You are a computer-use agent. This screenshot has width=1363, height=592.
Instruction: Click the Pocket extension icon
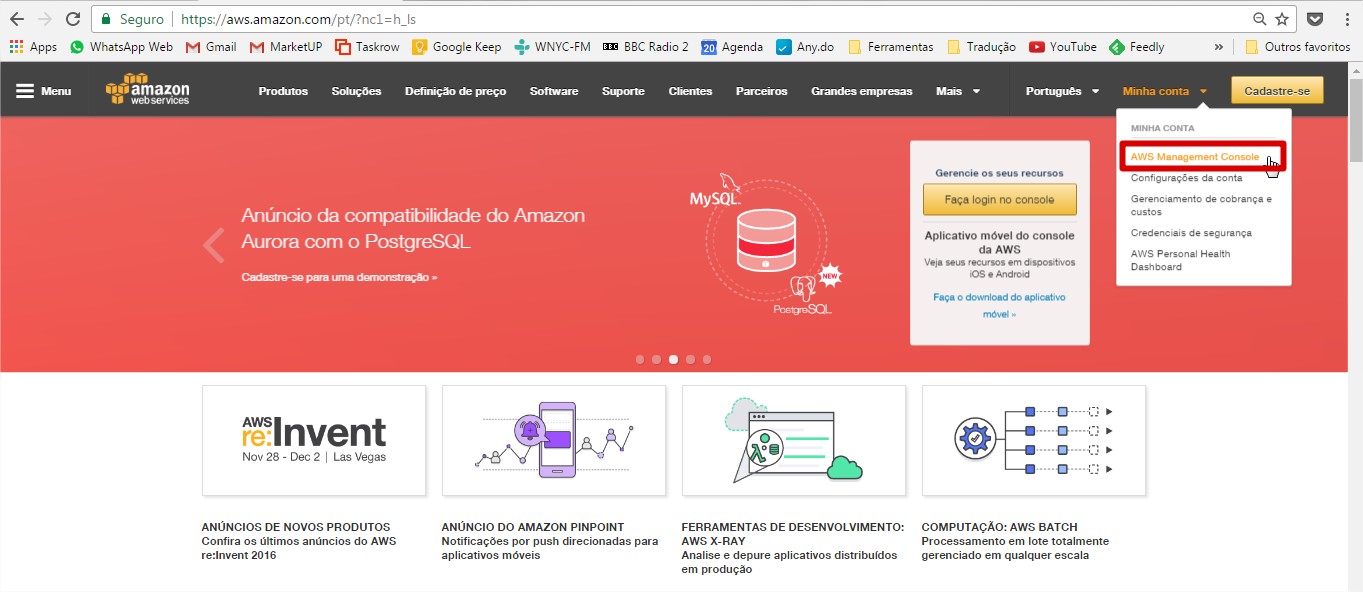point(1316,19)
